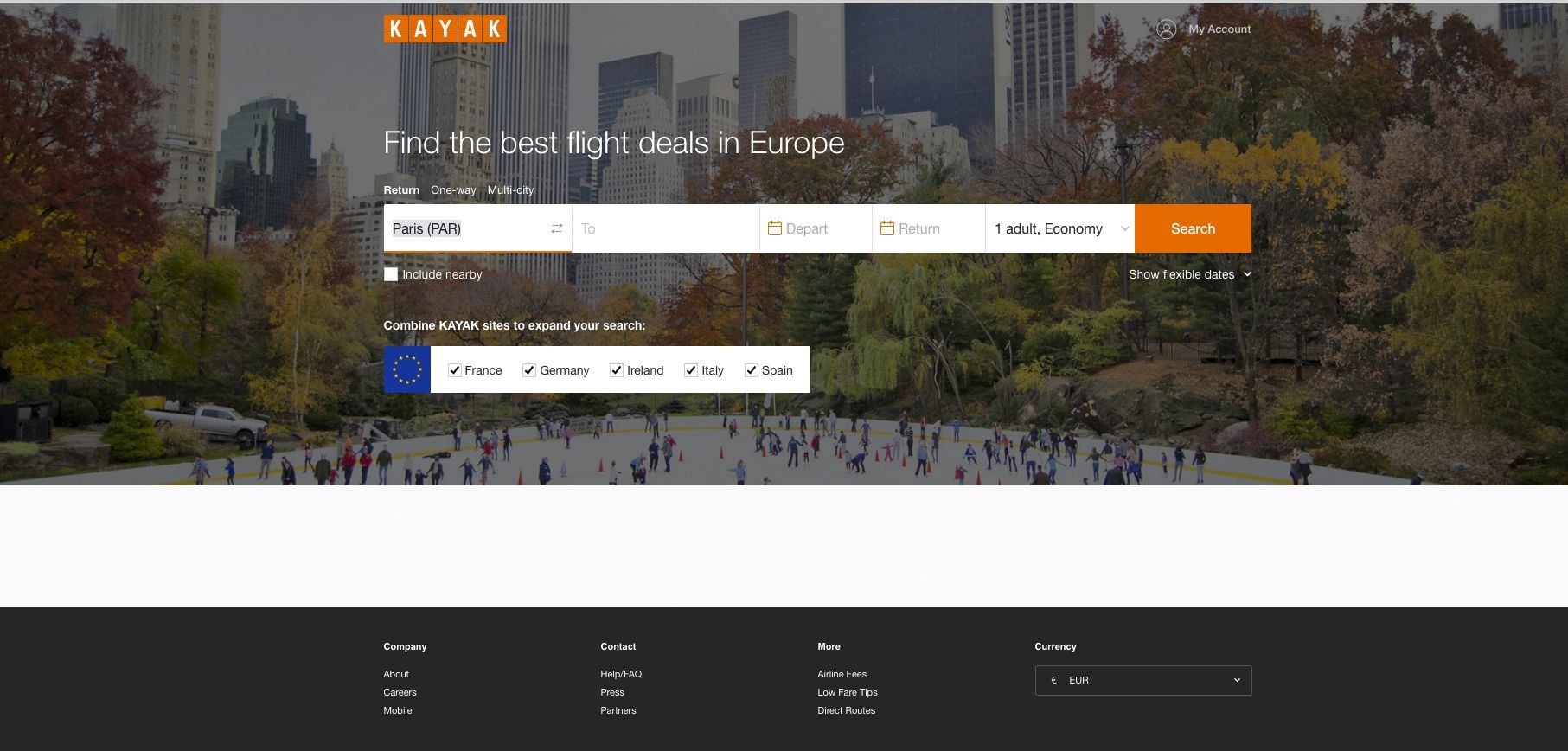Click the European Union flag icon
The width and height of the screenshot is (1568, 751).
(x=407, y=369)
